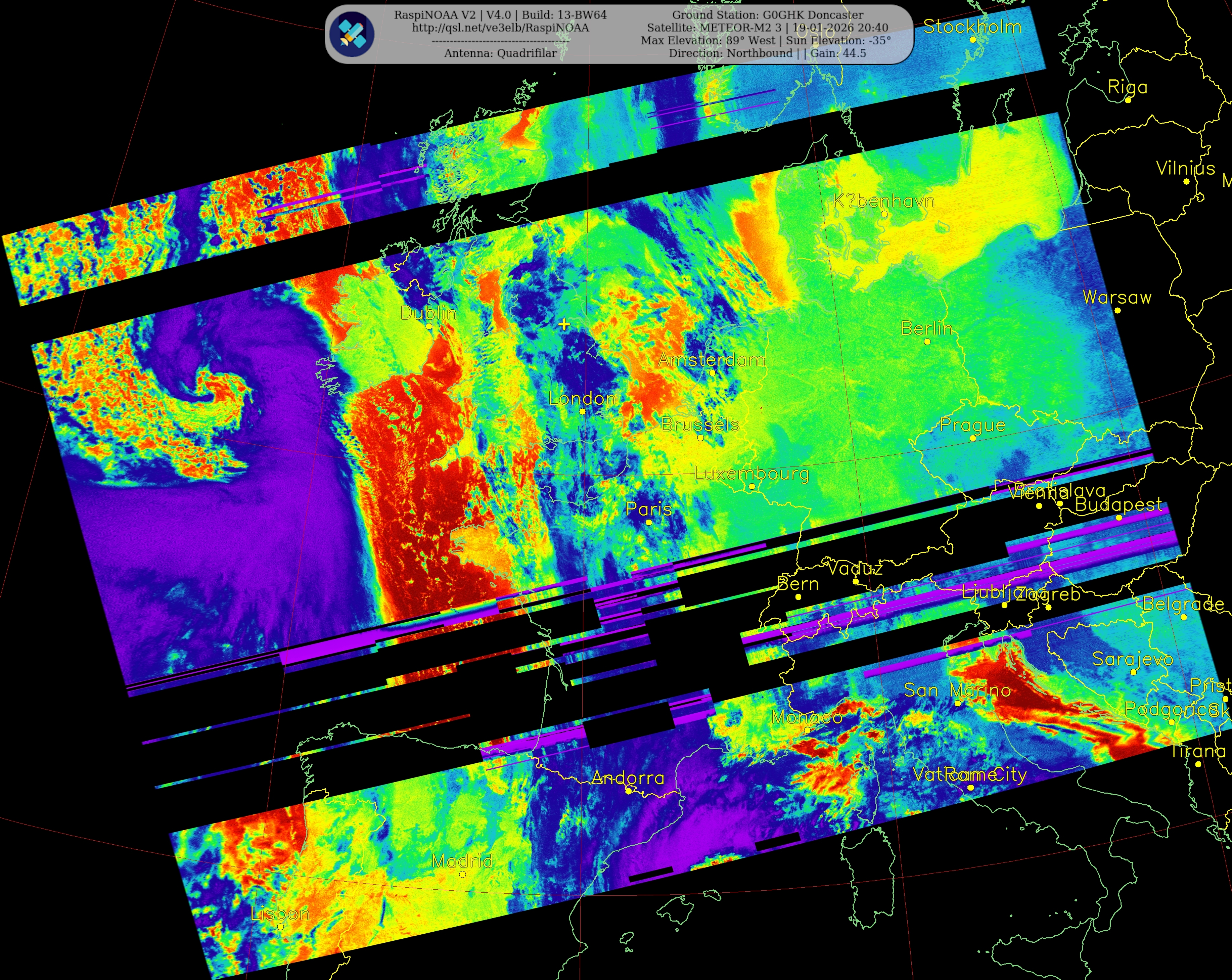
Task: Click the Lisbon city label
Action: coord(280,913)
